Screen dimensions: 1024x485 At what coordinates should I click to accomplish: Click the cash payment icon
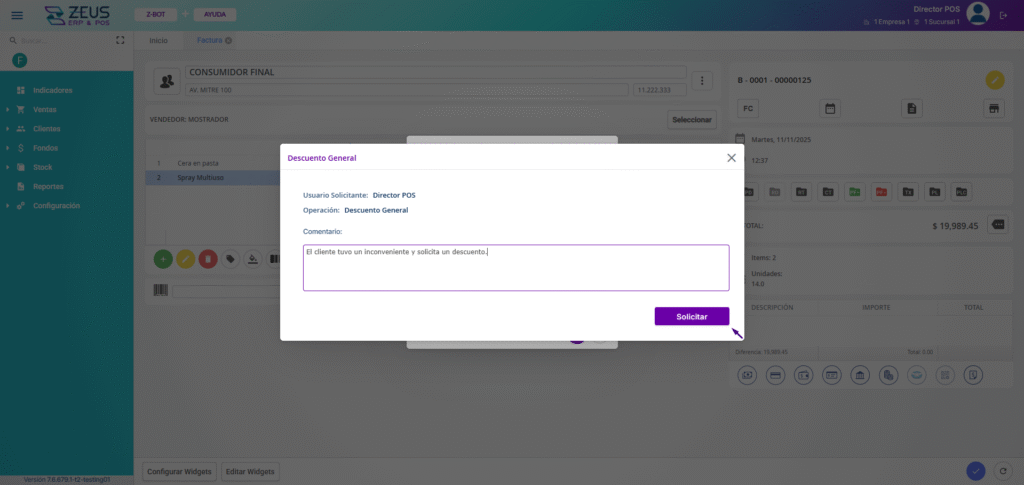pyautogui.click(x=746, y=375)
